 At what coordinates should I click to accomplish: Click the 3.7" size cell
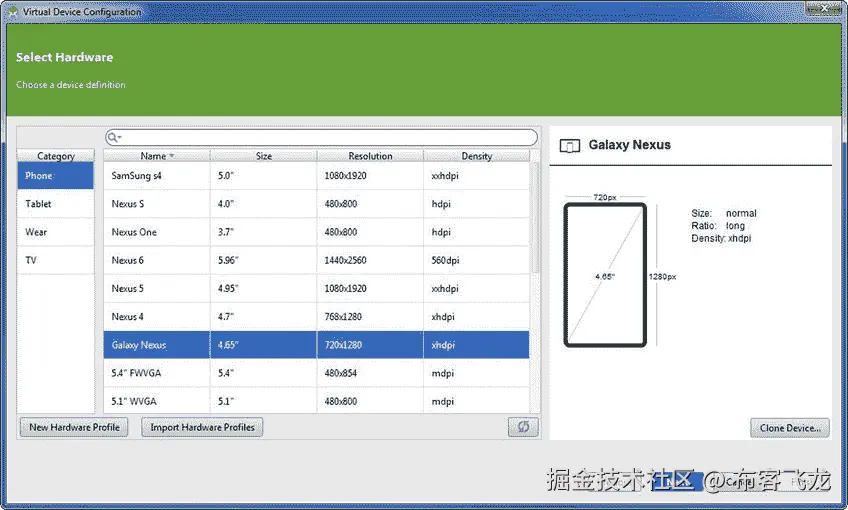tap(263, 232)
